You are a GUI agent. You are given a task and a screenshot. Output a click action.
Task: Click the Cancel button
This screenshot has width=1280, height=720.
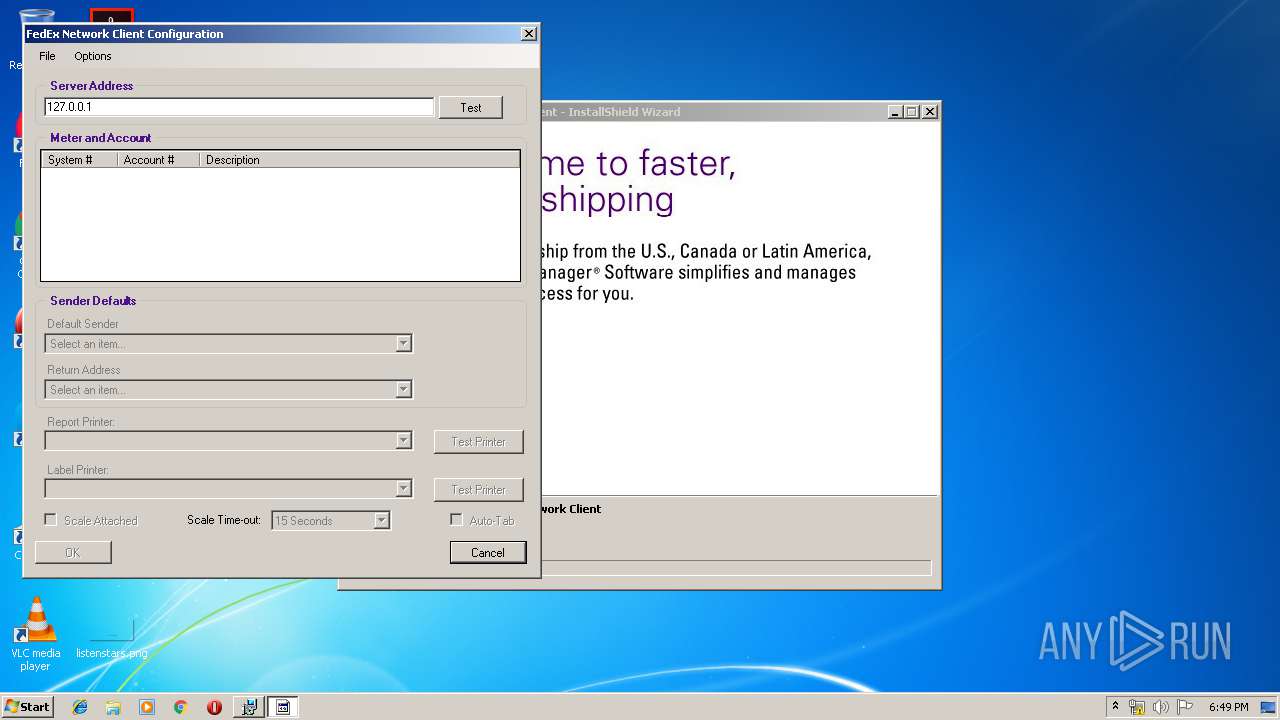488,553
